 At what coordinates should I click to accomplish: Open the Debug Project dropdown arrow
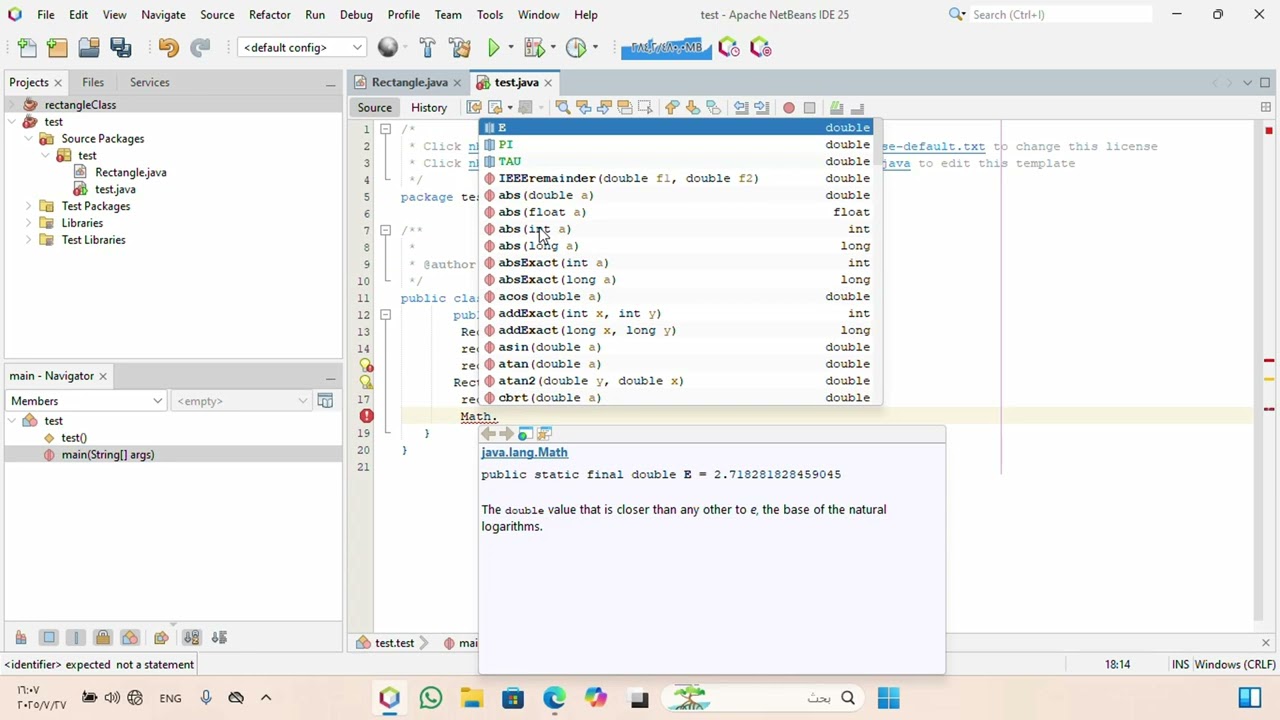pos(552,48)
